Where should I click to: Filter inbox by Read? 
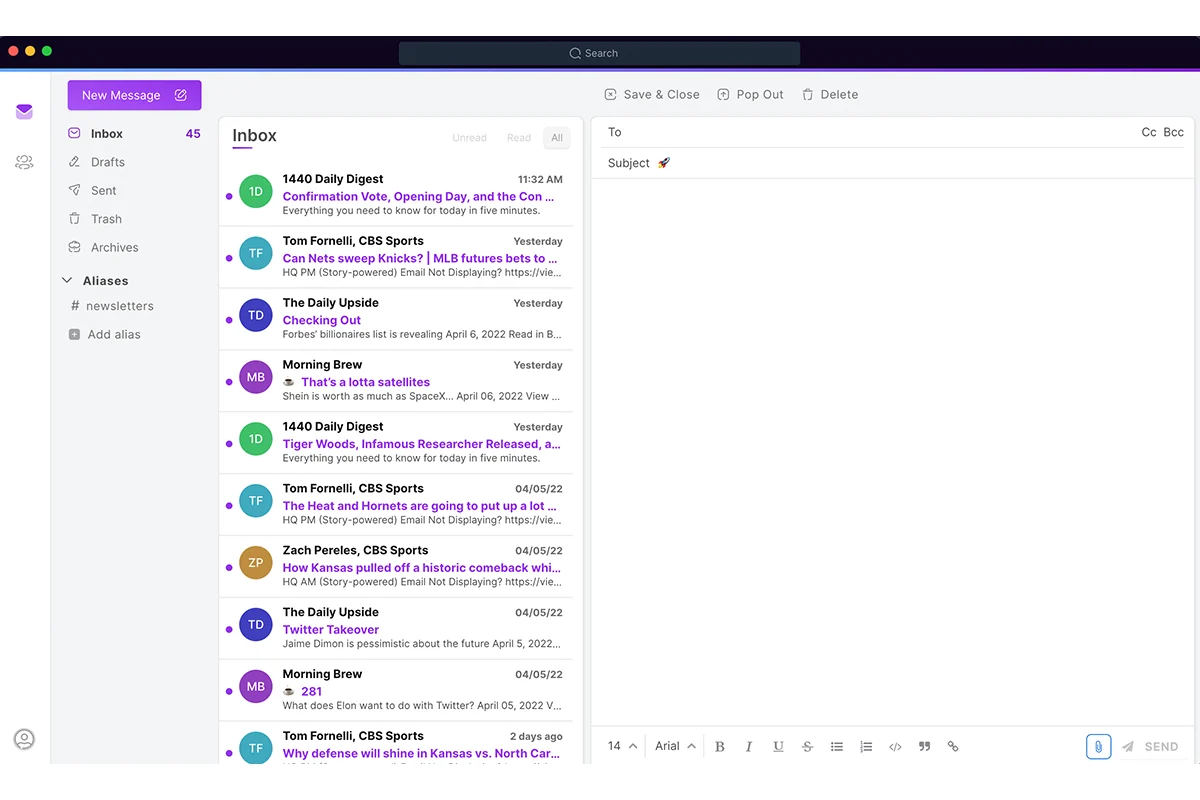tap(519, 138)
